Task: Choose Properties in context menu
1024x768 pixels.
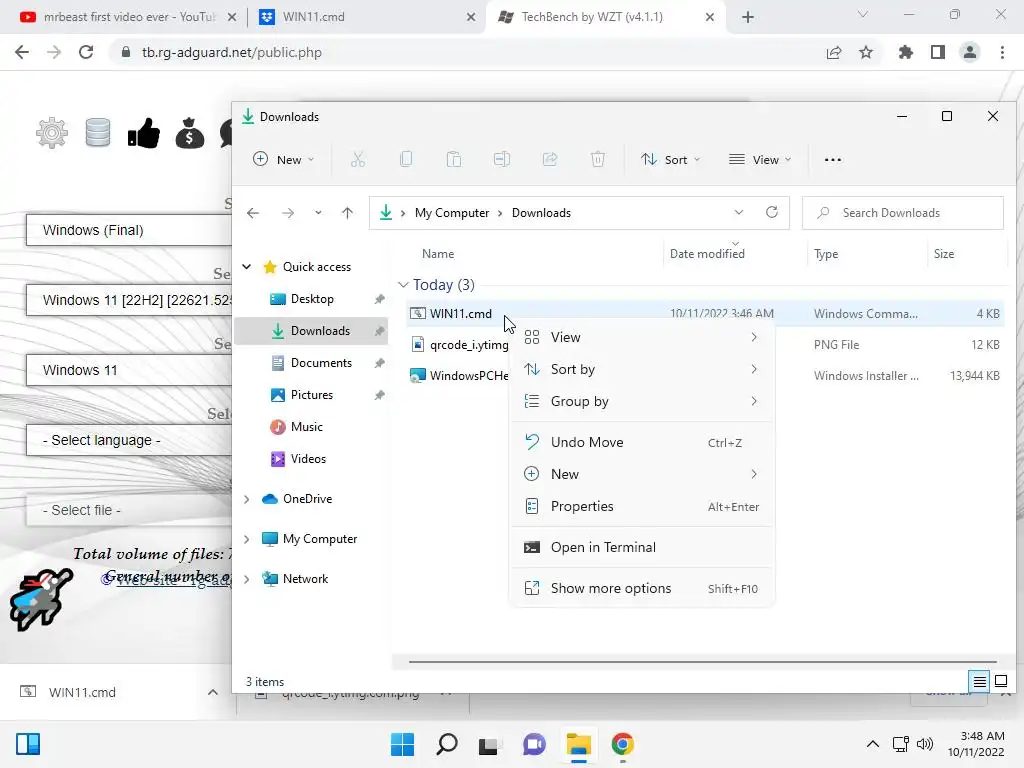Action: pos(642,506)
